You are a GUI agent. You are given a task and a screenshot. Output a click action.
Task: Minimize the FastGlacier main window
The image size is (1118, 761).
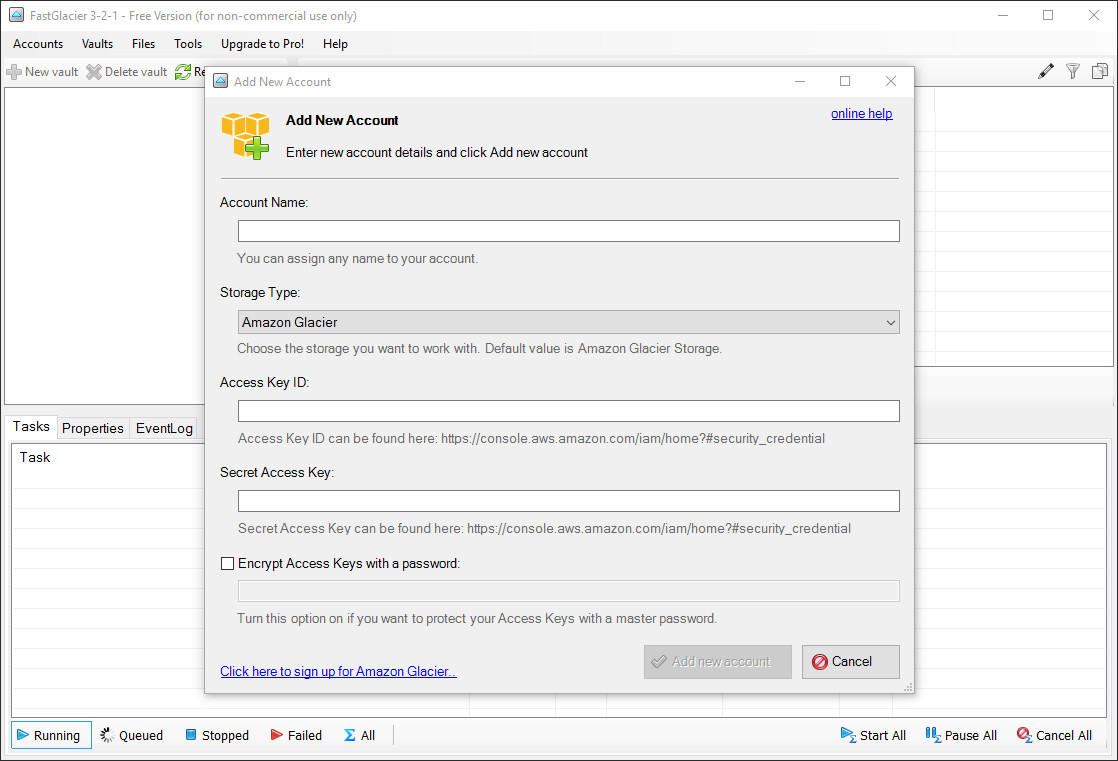(x=1002, y=15)
